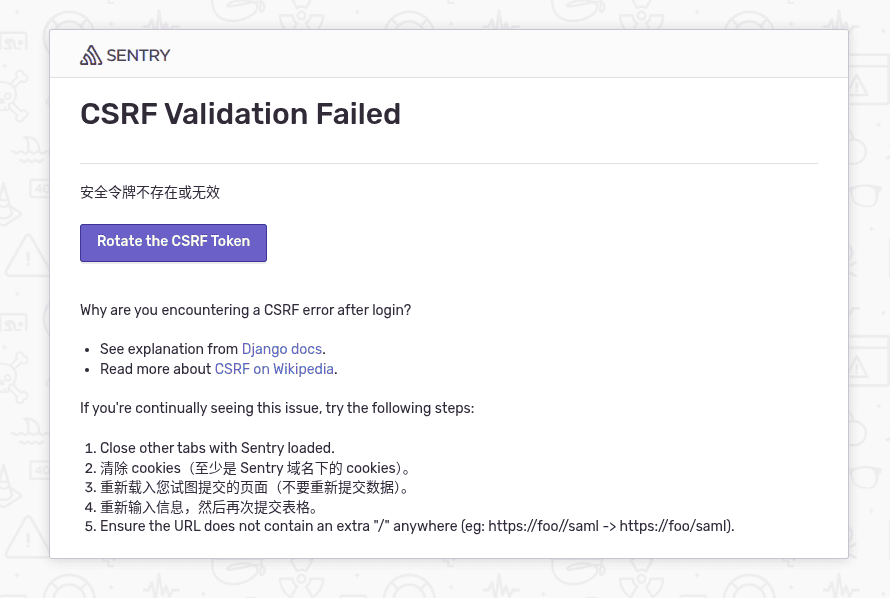Click step five about extra slash in URL
Screen dimensions: 890x598
[x=417, y=526]
